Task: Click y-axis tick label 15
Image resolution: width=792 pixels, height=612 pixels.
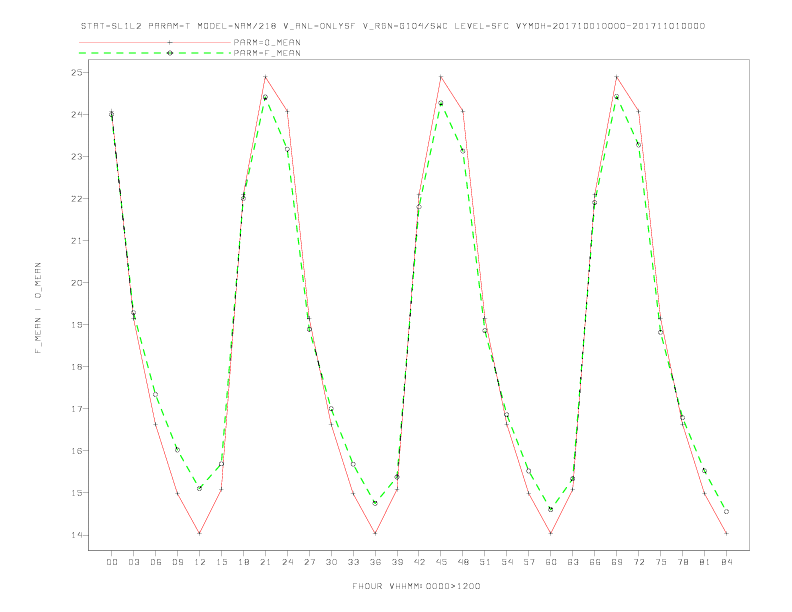Action: [77, 492]
